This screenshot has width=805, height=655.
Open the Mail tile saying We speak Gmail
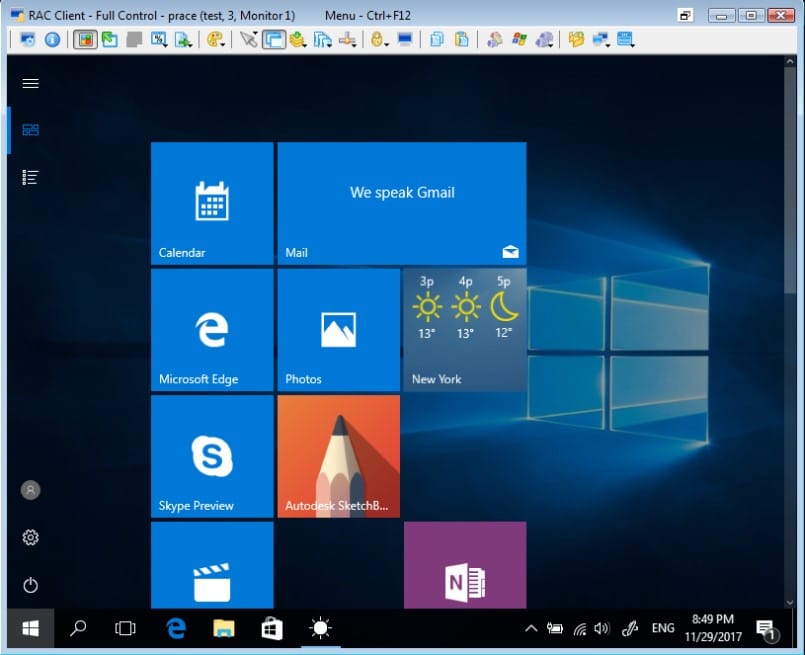click(402, 203)
